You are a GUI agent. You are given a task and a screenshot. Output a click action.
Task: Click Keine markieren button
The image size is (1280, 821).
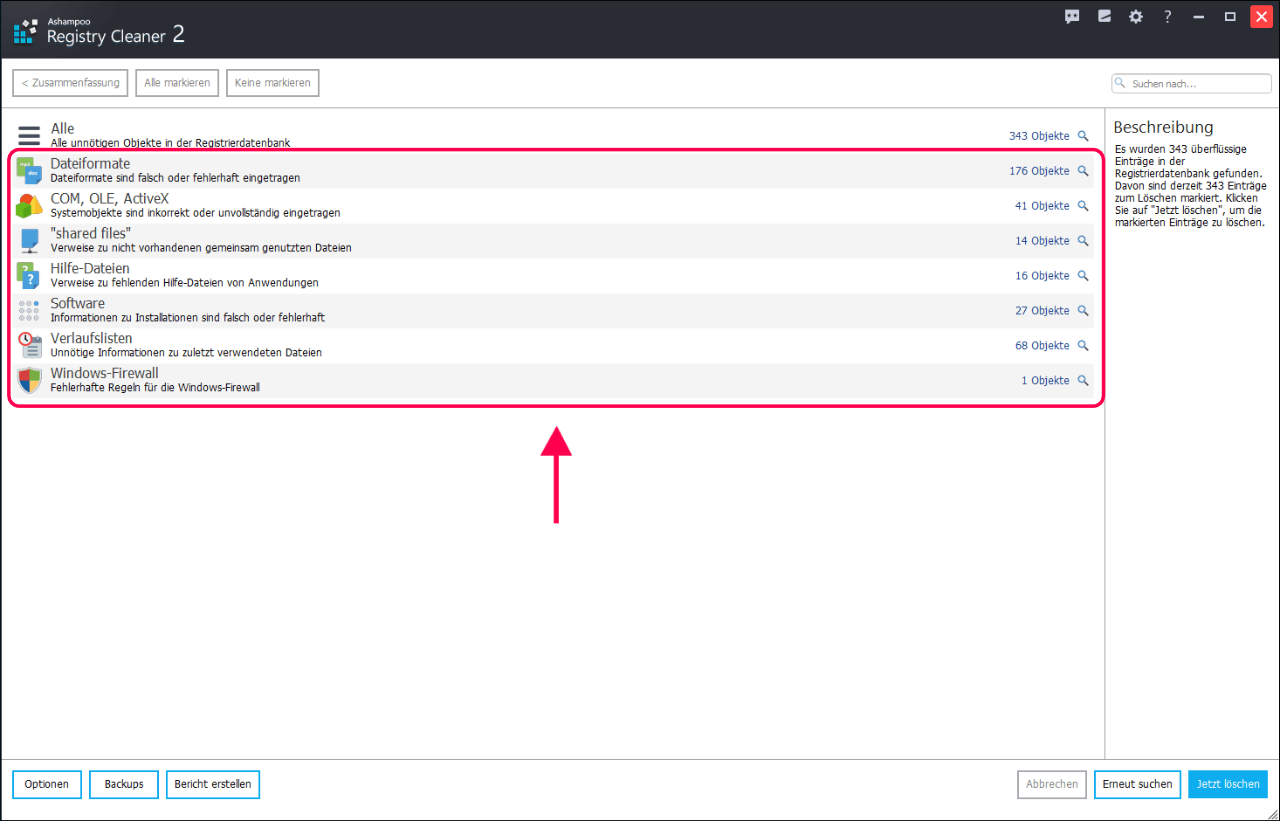(x=272, y=83)
